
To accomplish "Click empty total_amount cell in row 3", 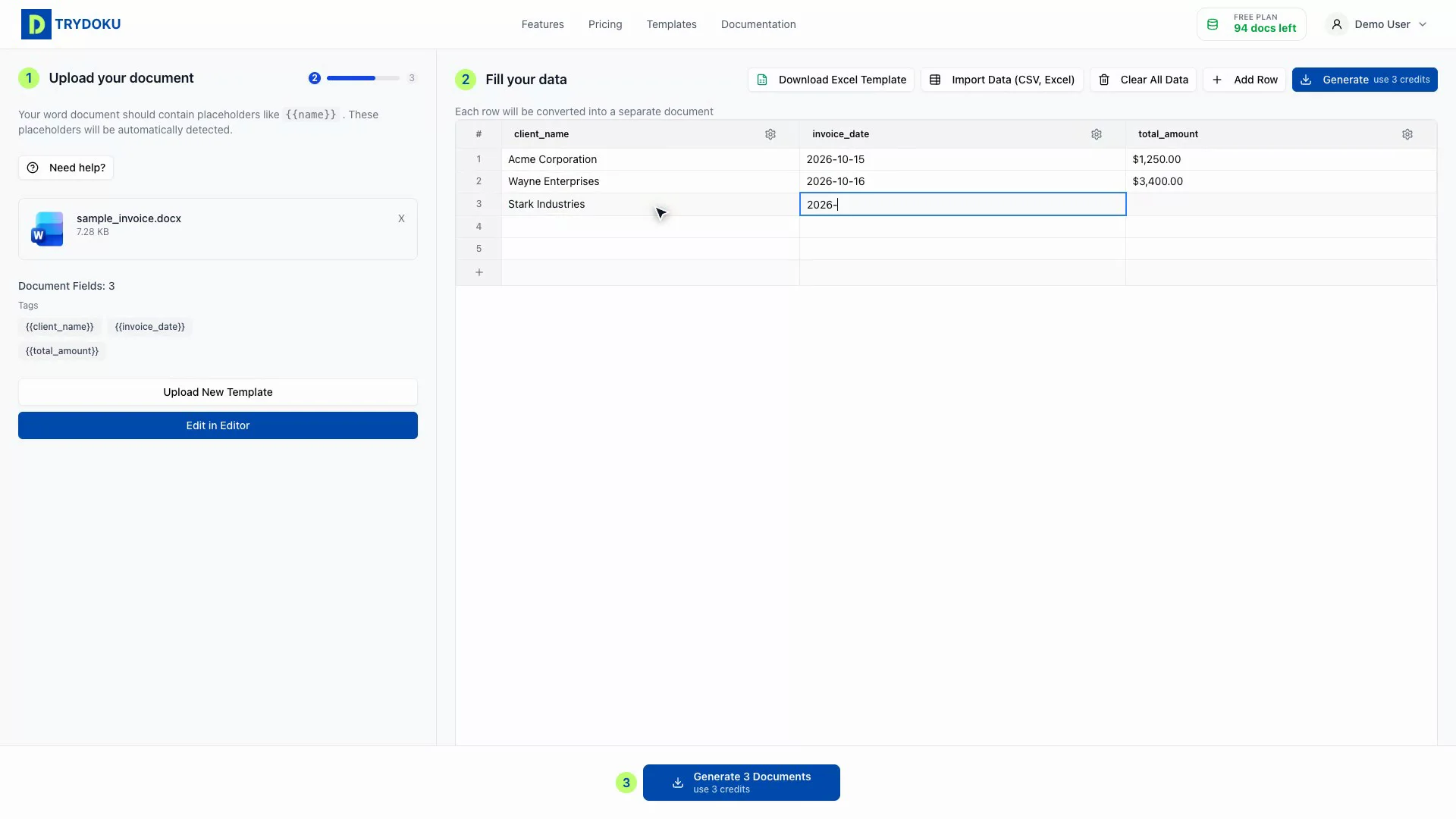I will tap(1281, 204).
